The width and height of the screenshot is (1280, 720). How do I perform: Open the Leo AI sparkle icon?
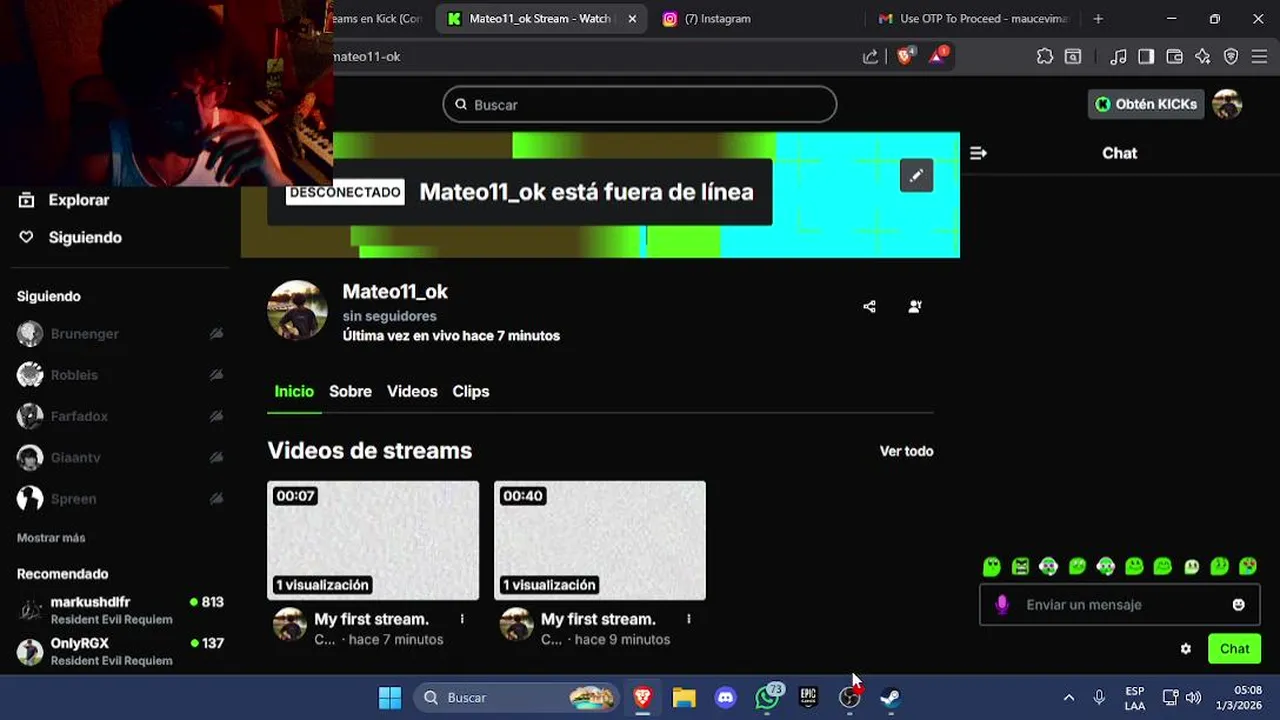(x=1203, y=57)
